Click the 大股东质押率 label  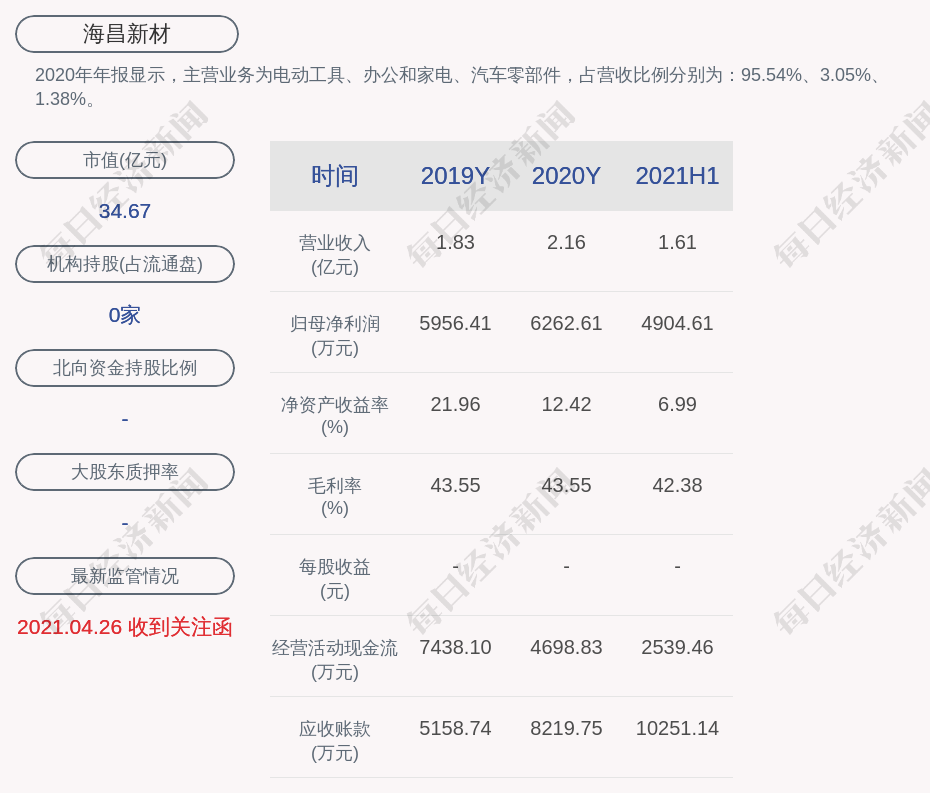point(125,472)
